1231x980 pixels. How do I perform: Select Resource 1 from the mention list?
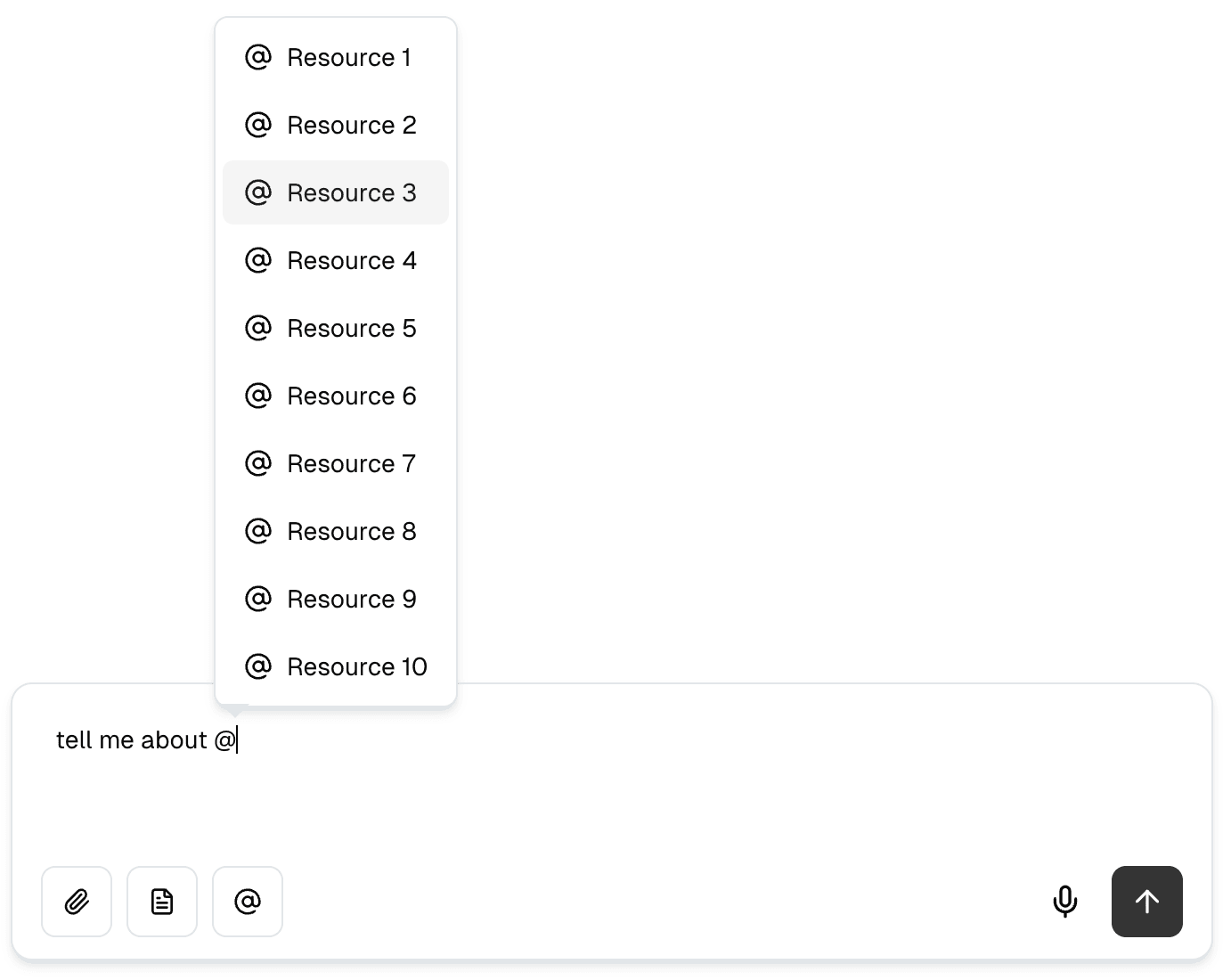click(x=336, y=57)
